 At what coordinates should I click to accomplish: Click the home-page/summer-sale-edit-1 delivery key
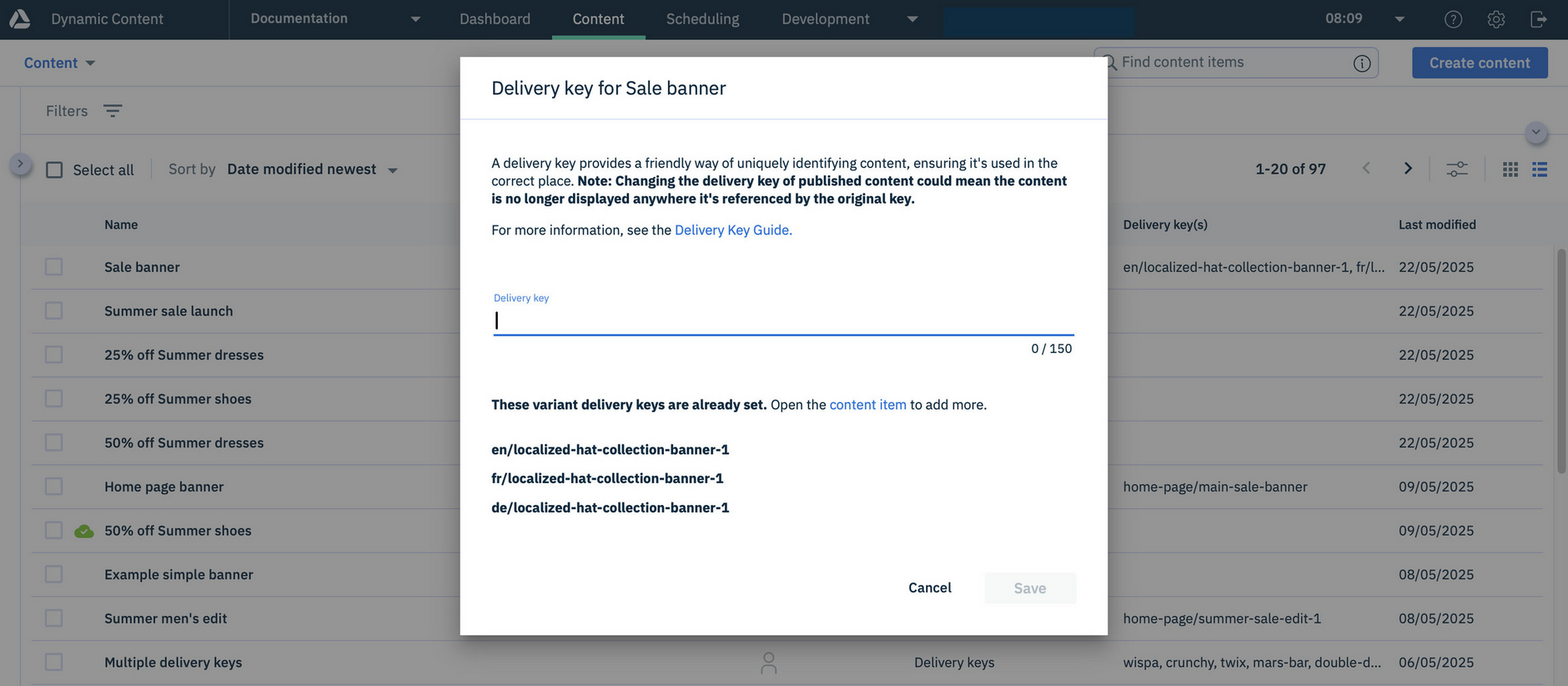tap(1222, 618)
